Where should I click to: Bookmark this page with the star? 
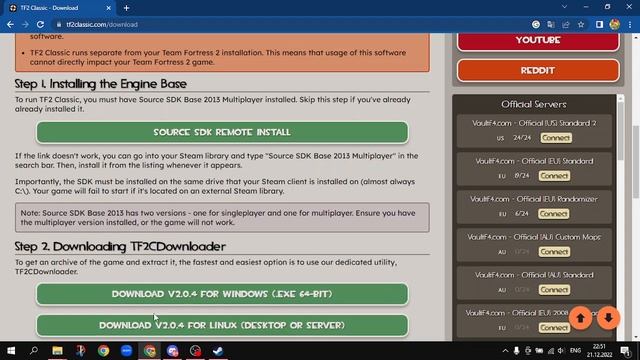coord(581,24)
